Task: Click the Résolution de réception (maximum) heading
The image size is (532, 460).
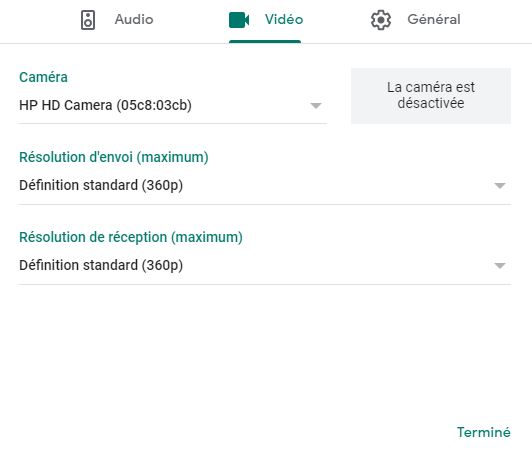Action: click(x=131, y=237)
